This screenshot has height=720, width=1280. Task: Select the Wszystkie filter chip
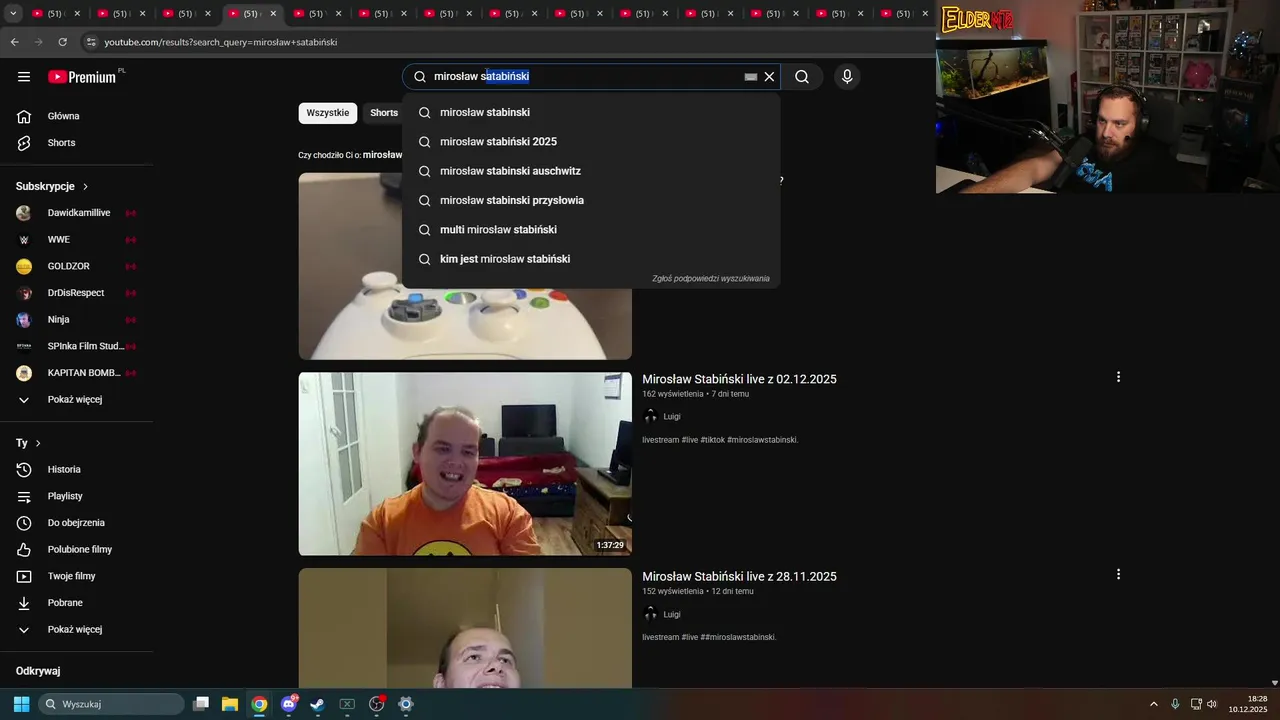(328, 113)
